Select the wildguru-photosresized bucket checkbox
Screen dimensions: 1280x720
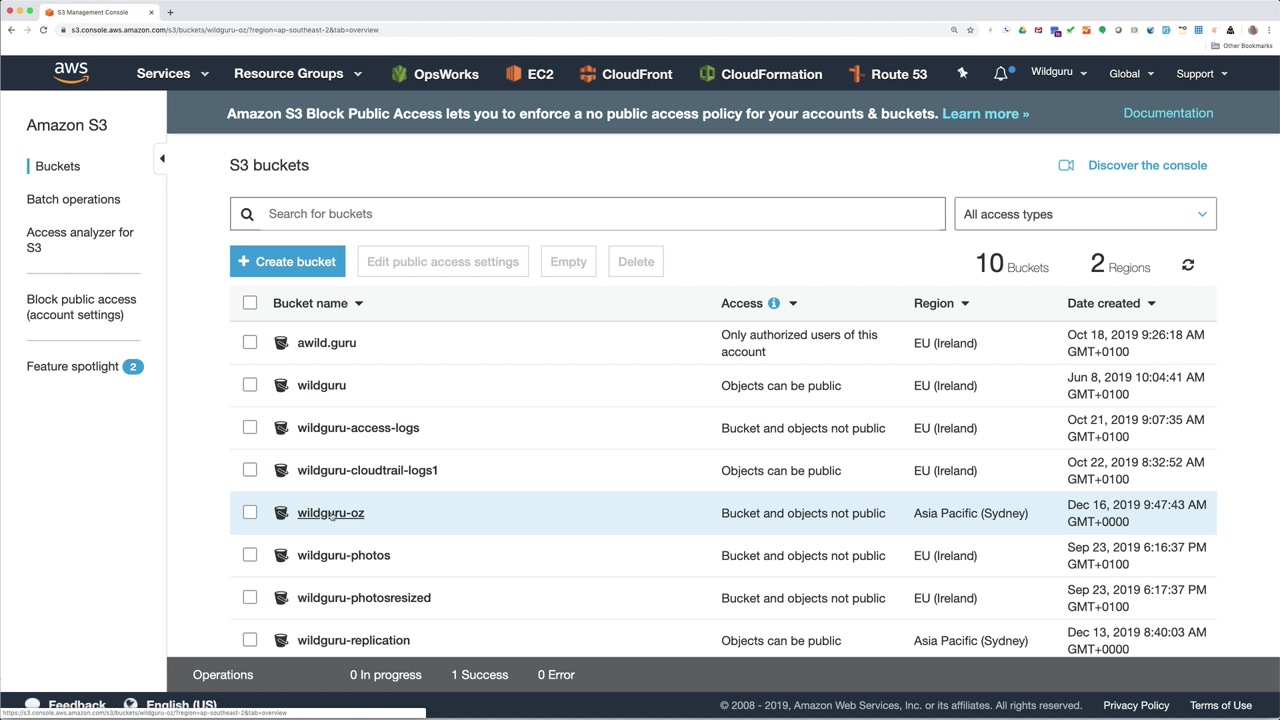pos(250,598)
